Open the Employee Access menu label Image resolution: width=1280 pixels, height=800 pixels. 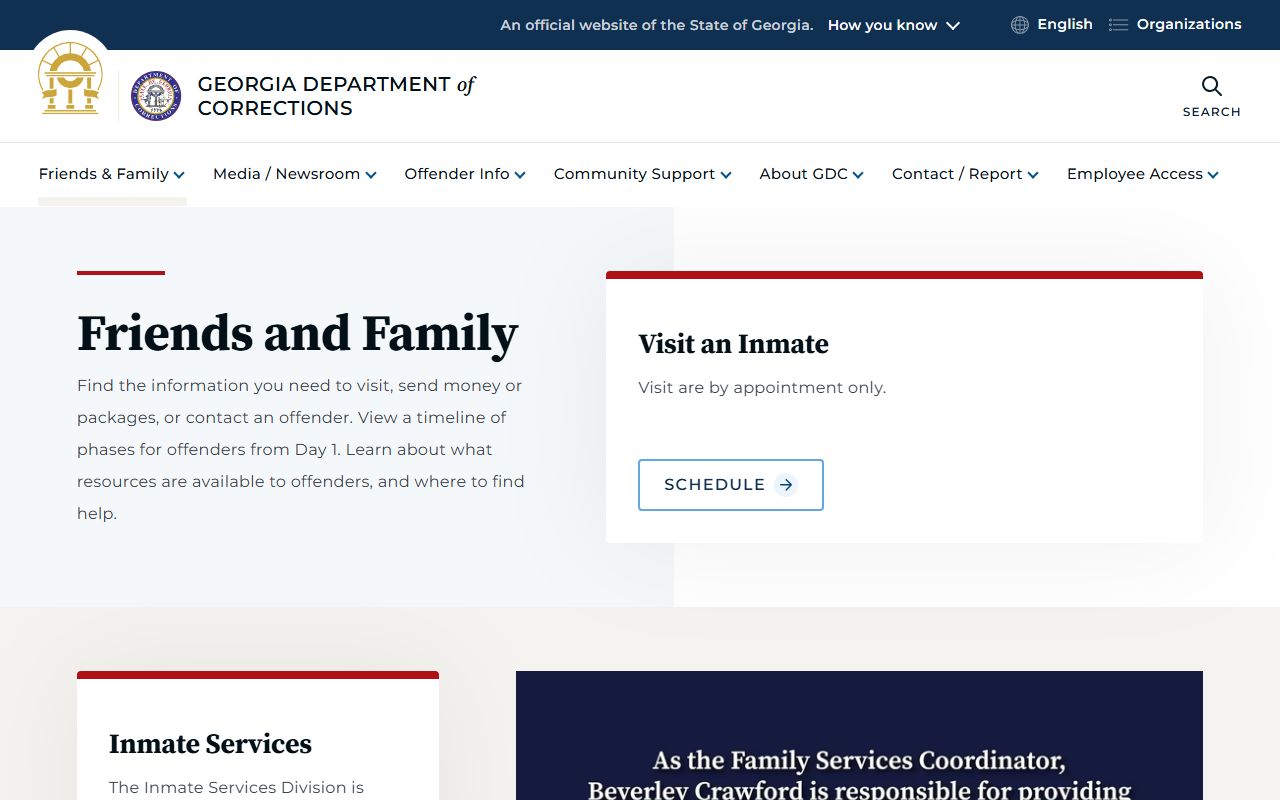point(1135,174)
